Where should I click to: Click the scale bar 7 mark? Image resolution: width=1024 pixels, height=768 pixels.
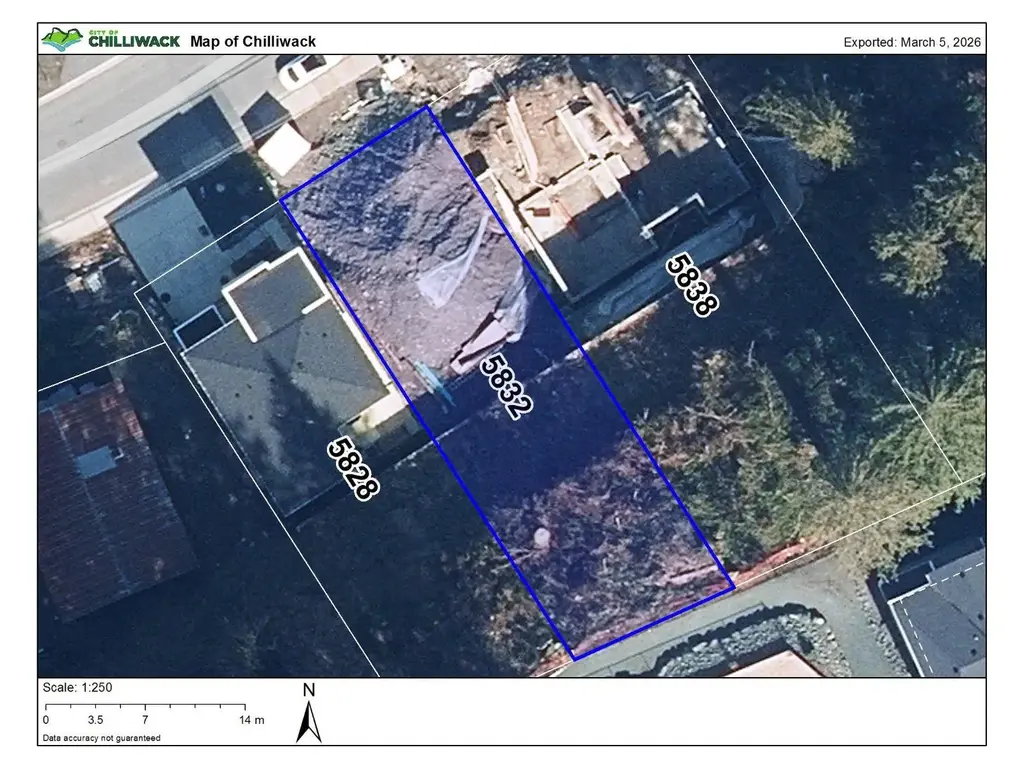tap(145, 720)
